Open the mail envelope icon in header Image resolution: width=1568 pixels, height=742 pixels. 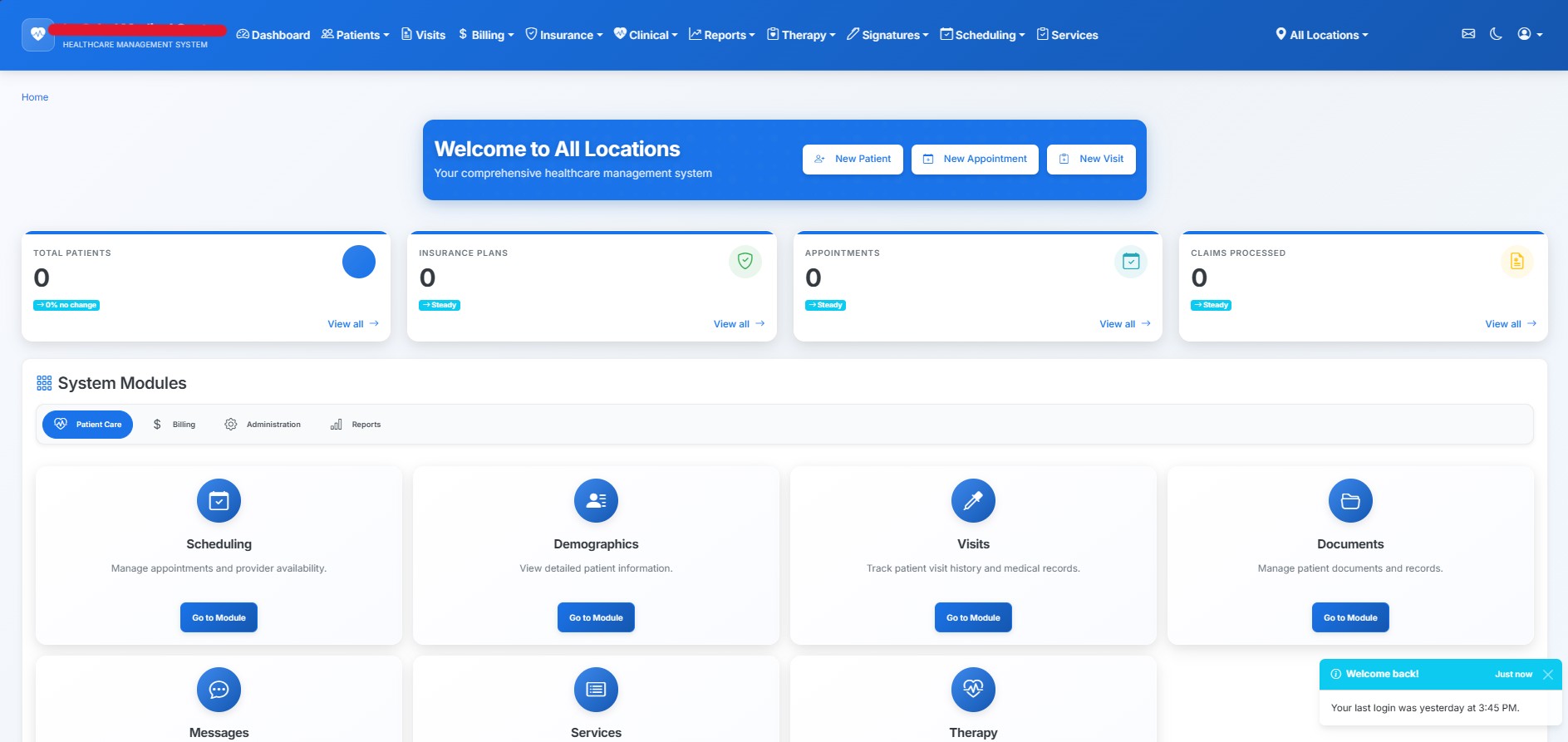pos(1468,34)
